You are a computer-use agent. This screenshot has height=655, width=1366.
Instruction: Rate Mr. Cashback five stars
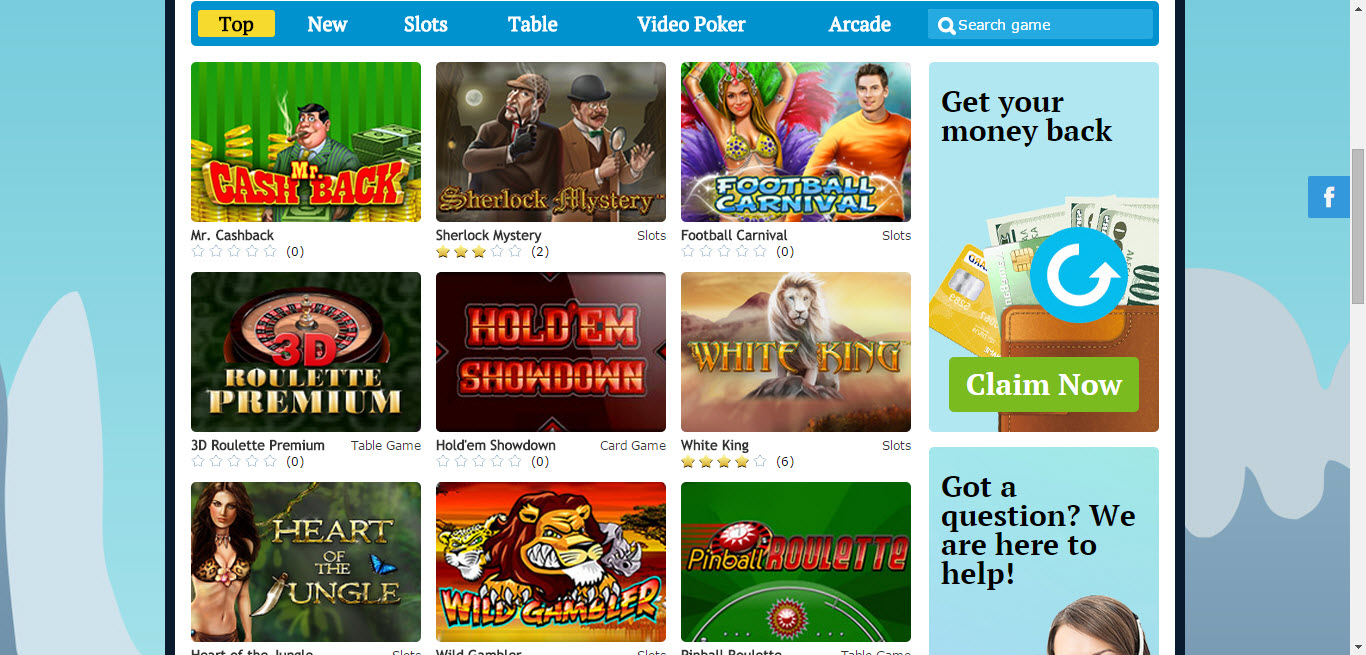click(270, 251)
